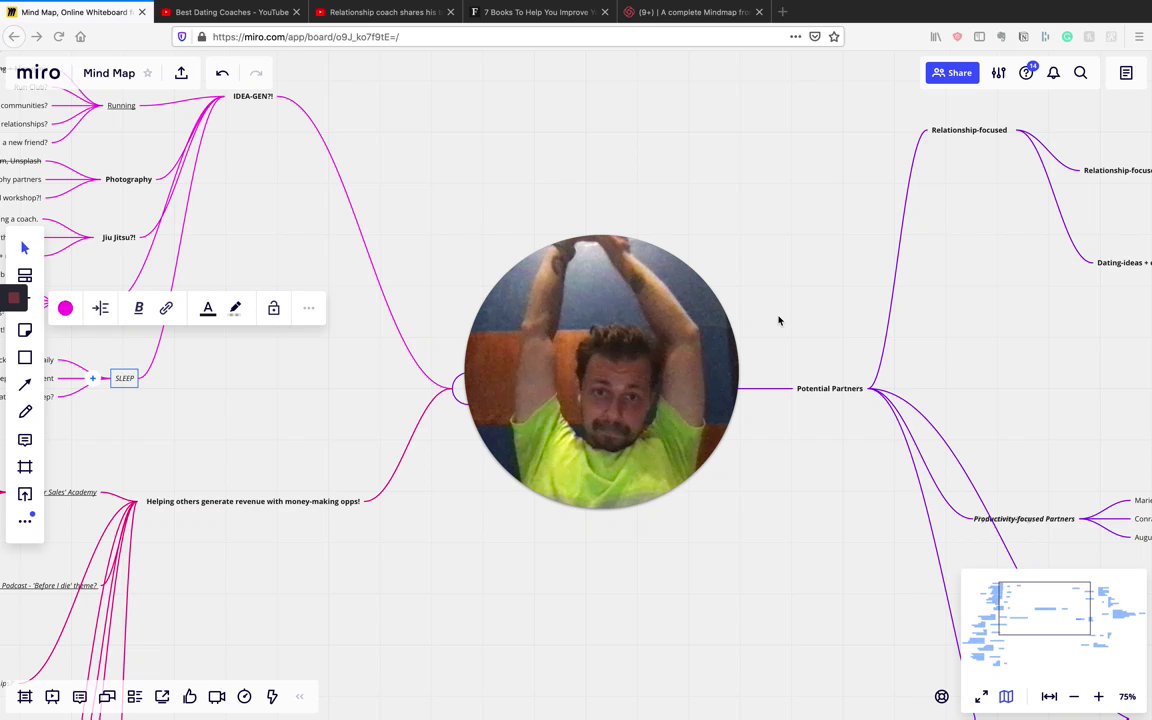Go to the miro logo home
This screenshot has height=720, width=1152.
[38, 73]
